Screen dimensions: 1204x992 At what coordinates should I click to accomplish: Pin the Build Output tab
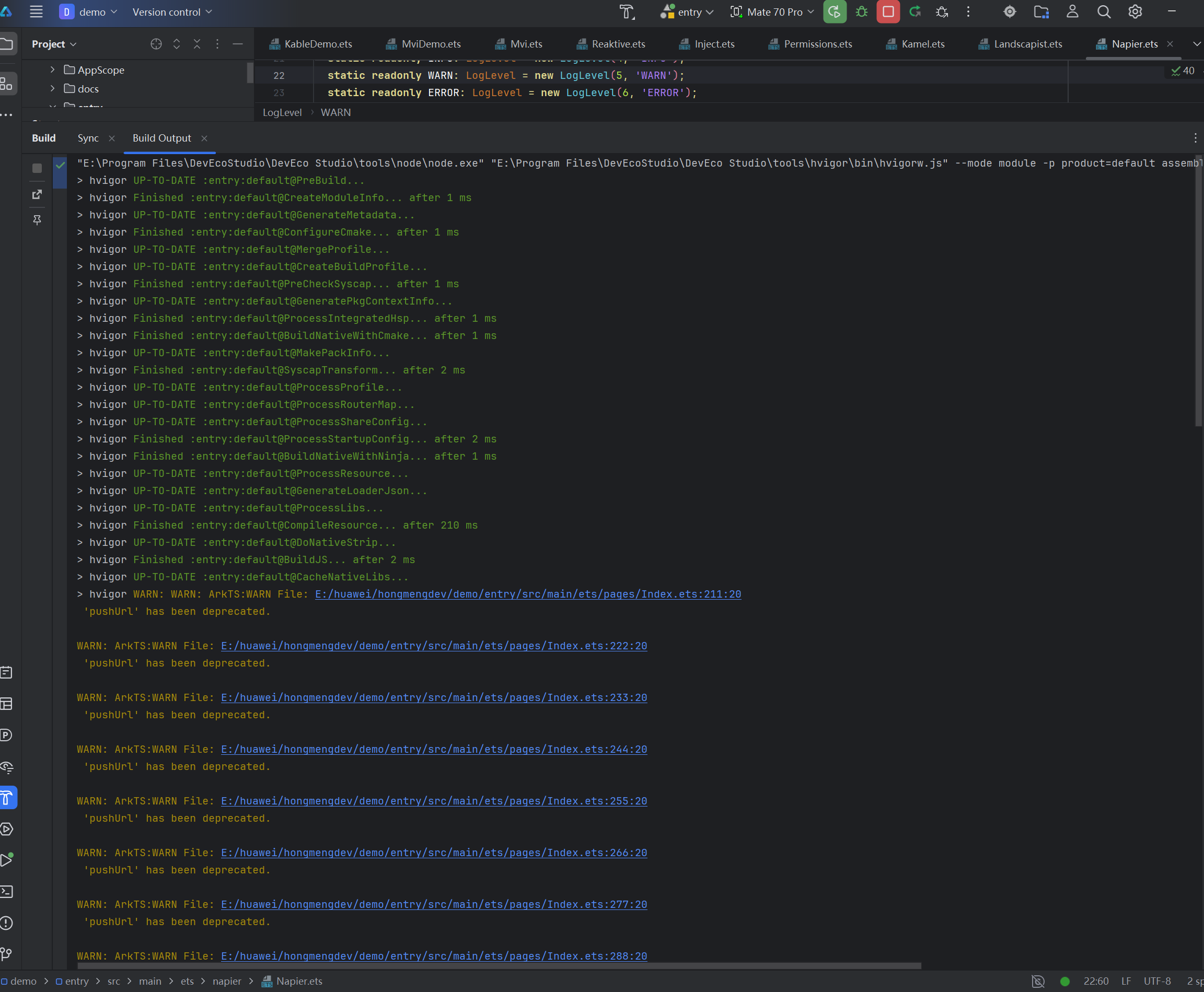point(37,220)
